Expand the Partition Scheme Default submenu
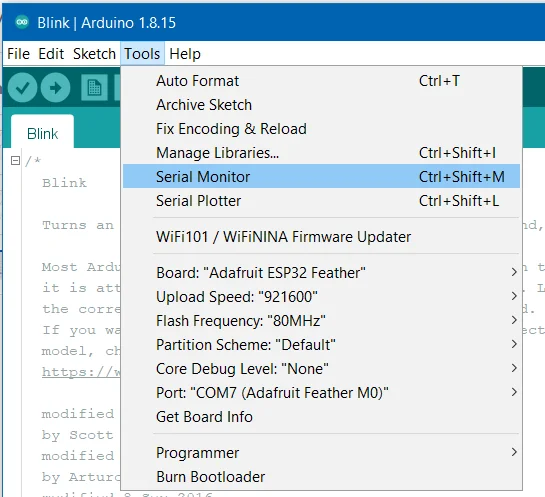Screen dimensions: 545x497 click(x=322, y=345)
